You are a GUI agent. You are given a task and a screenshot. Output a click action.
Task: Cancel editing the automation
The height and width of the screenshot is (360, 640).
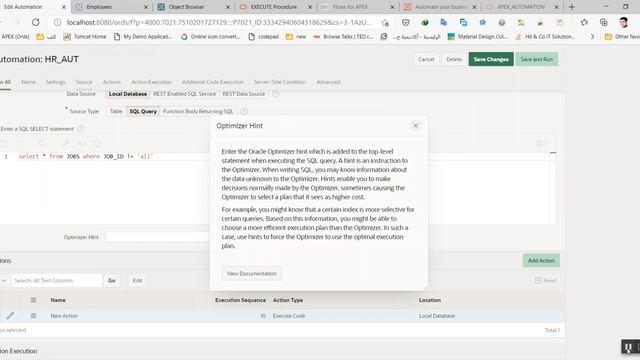[426, 59]
